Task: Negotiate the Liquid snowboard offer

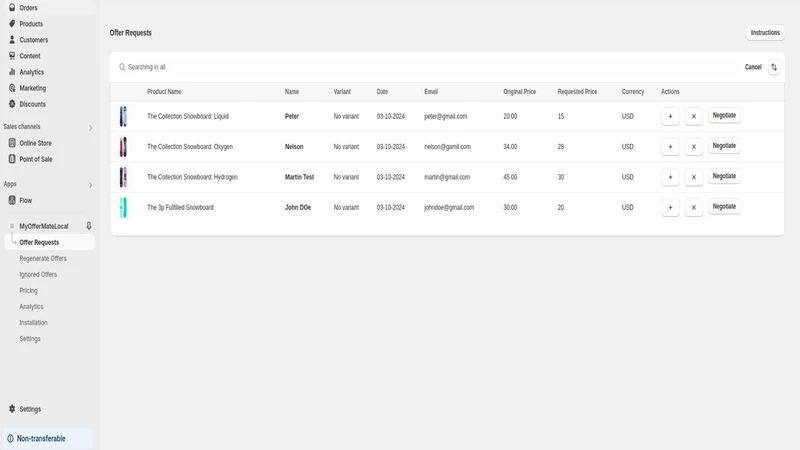Action: pyautogui.click(x=724, y=115)
